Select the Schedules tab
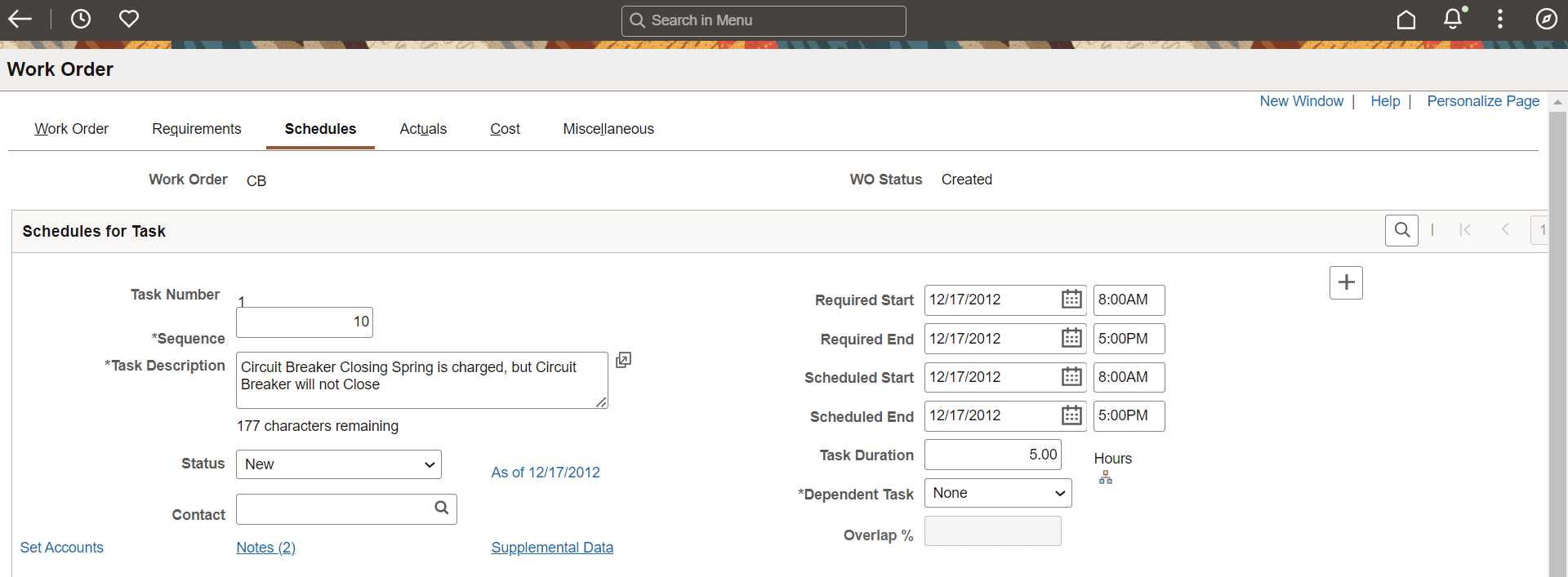 (x=320, y=129)
